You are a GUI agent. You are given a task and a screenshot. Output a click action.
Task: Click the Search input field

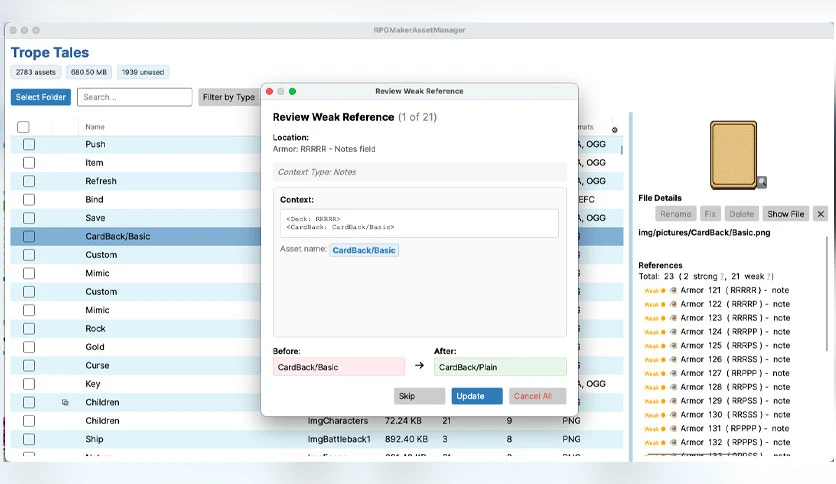coord(134,97)
